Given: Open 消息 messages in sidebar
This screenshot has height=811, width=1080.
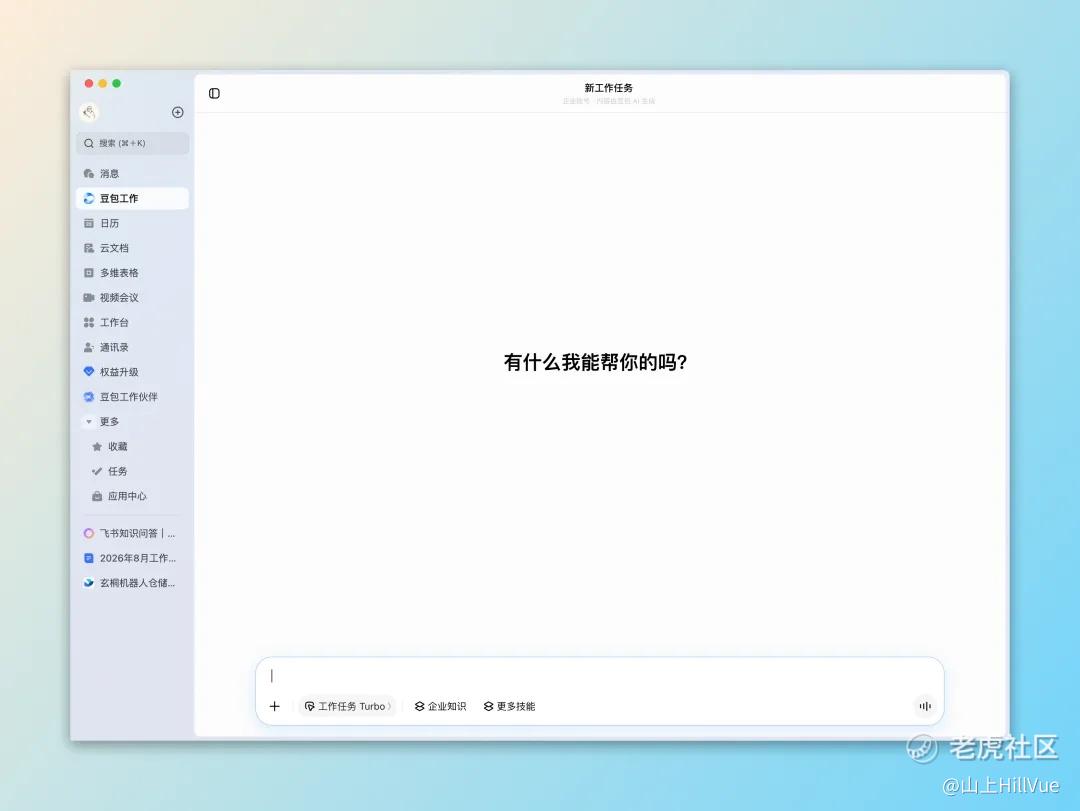Looking at the screenshot, I should (x=132, y=174).
